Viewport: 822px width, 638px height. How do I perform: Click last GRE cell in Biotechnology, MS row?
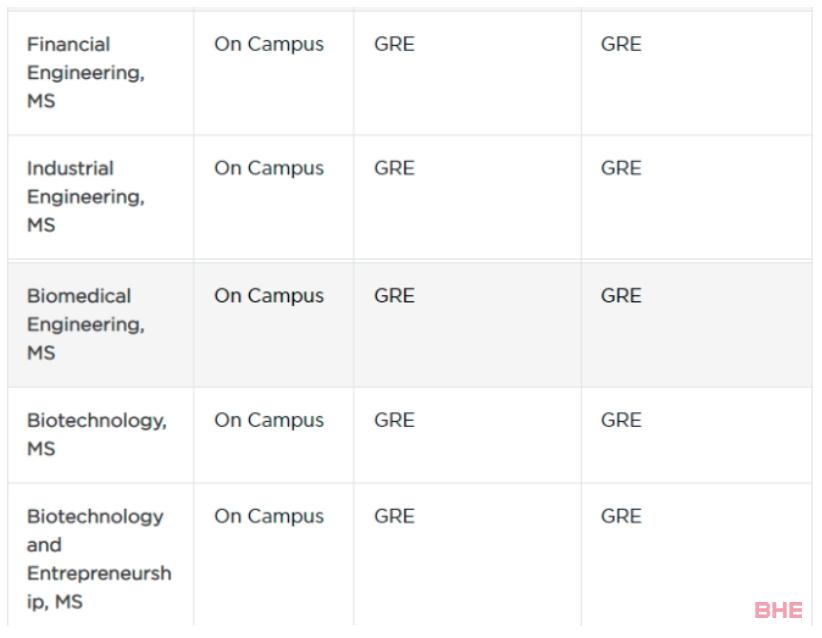point(621,420)
